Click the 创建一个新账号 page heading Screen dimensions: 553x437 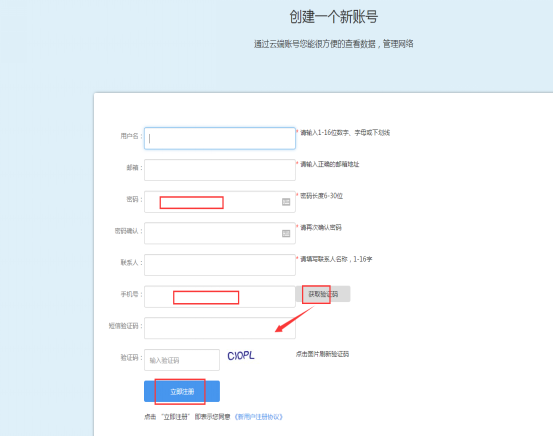pos(334,17)
